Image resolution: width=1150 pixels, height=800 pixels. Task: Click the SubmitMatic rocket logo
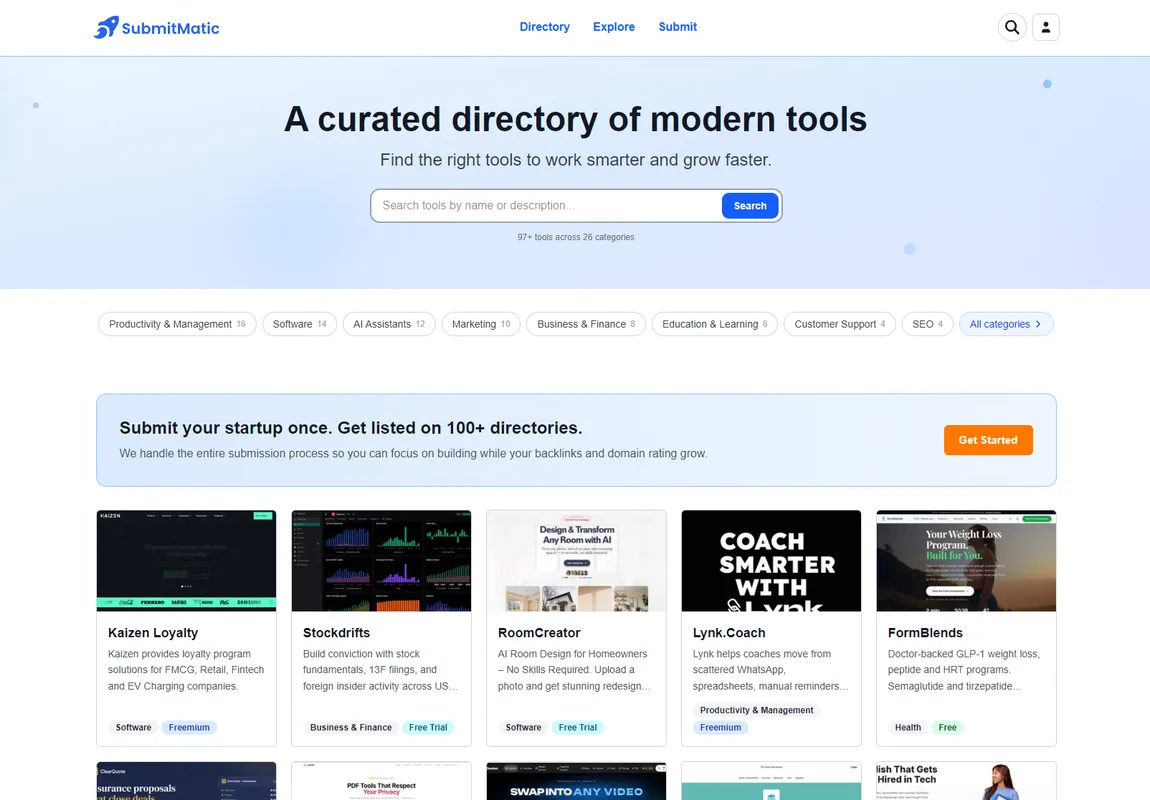[156, 28]
